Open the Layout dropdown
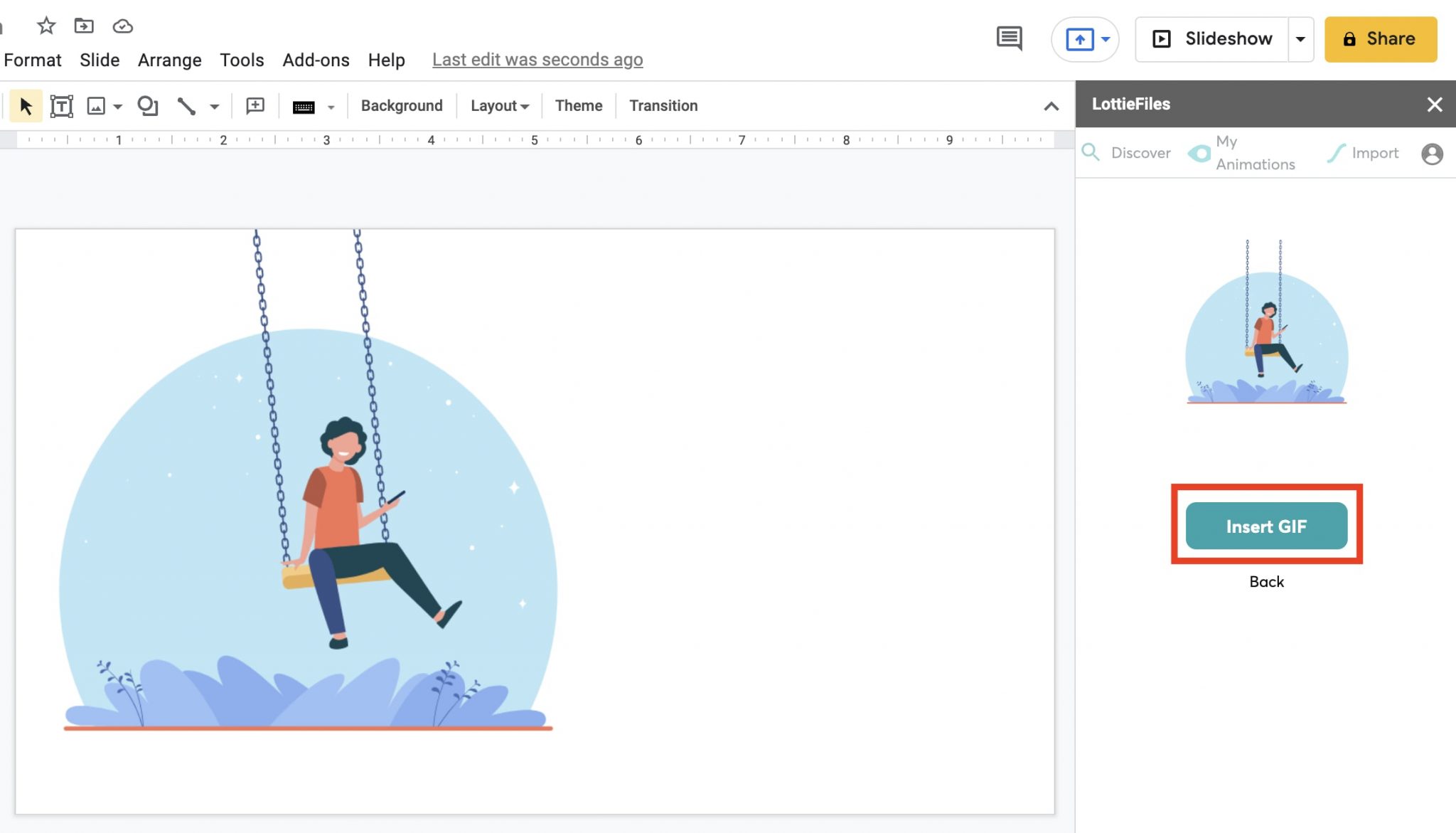Viewport: 1456px width, 833px height. click(498, 105)
